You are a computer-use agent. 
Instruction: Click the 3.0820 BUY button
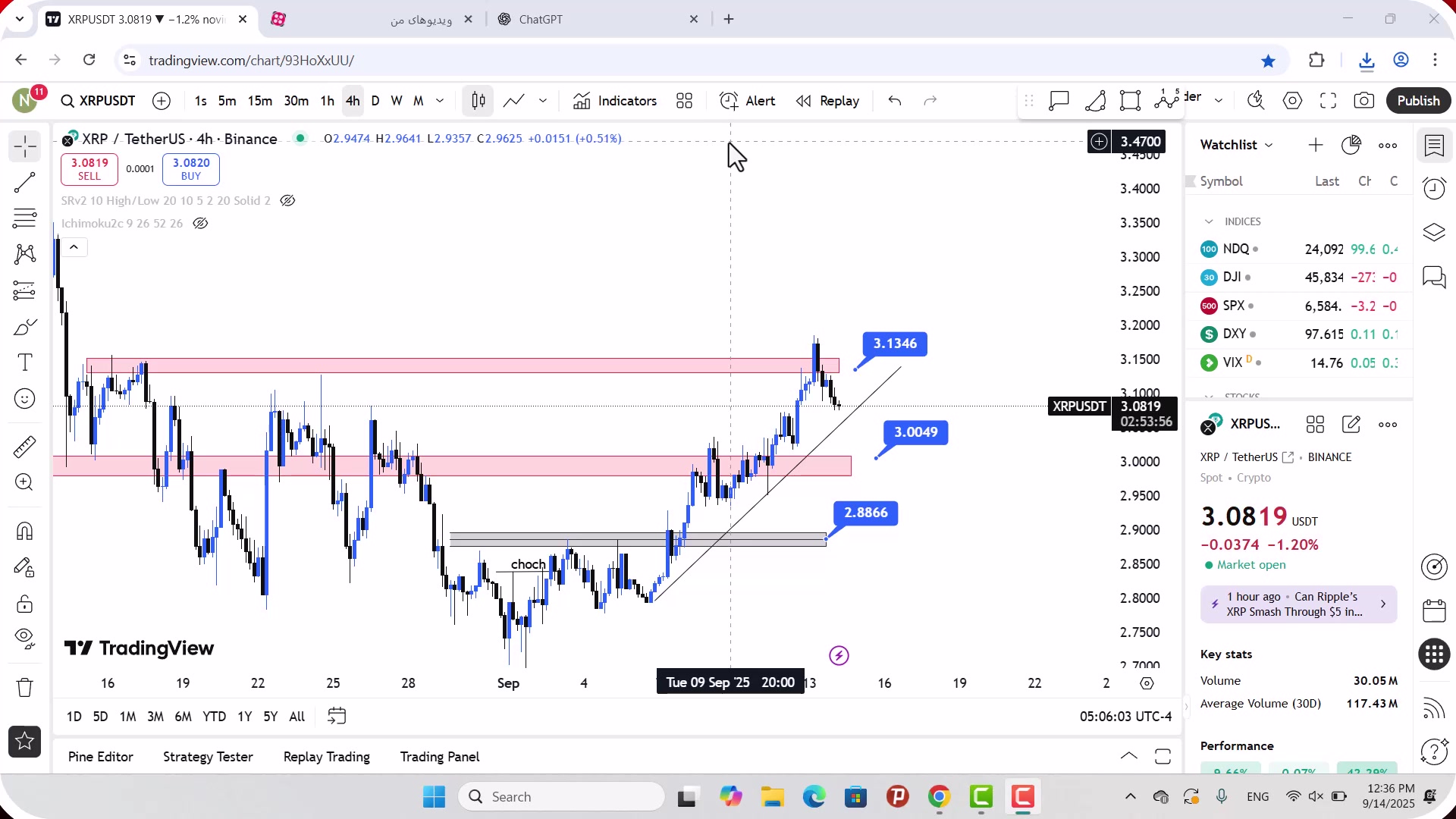(x=191, y=169)
